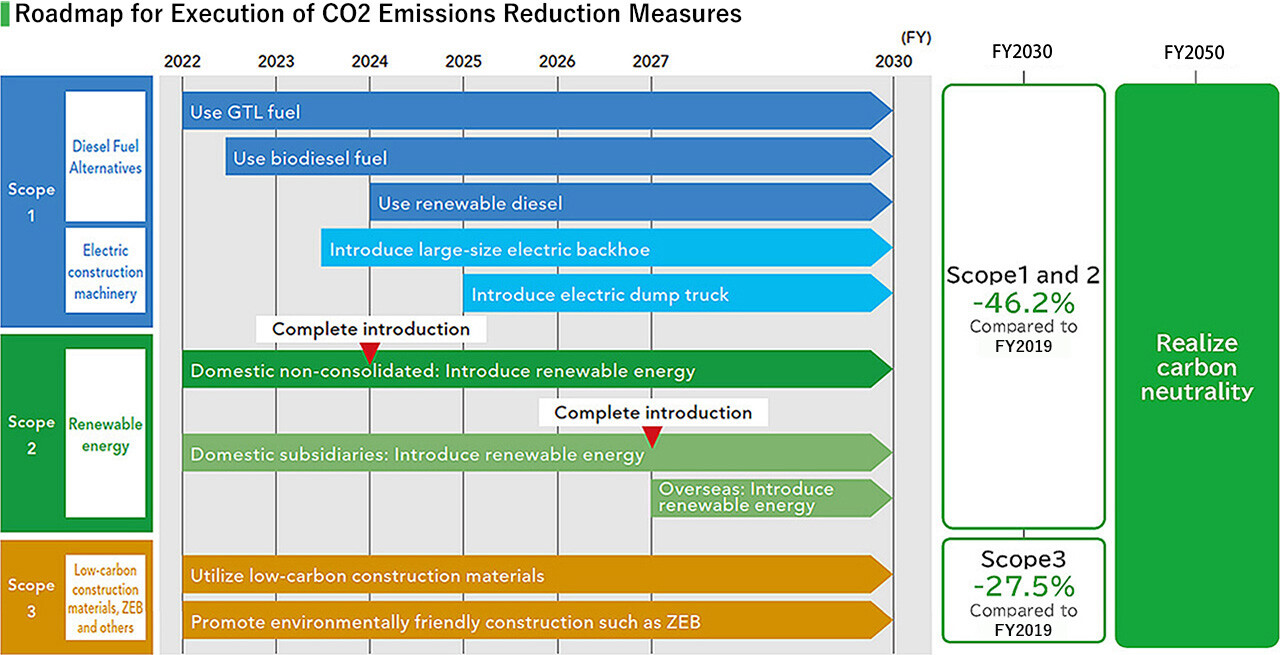Viewport: 1280px width, 655px height.
Task: Click the Realize carbon neutrality panel
Action: tap(1196, 366)
